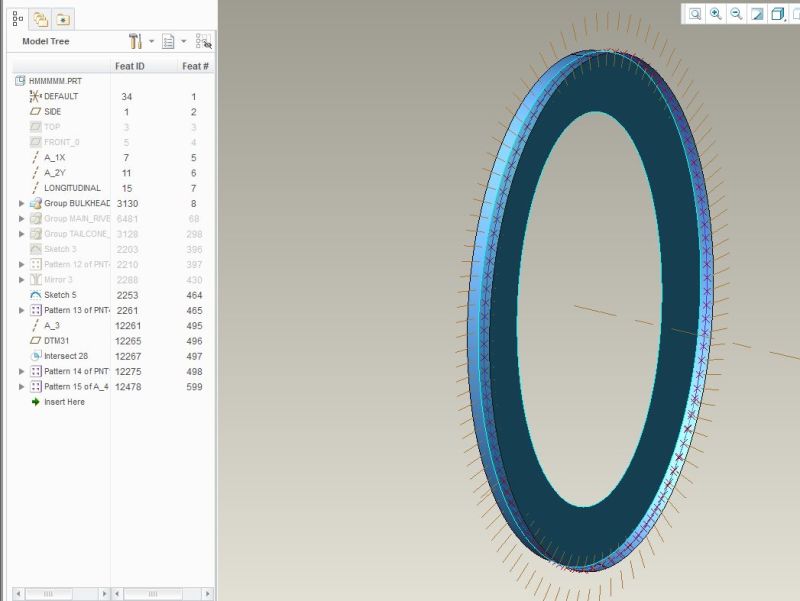Select the Intersect 28 feature icon
The width and height of the screenshot is (800, 601).
point(35,356)
